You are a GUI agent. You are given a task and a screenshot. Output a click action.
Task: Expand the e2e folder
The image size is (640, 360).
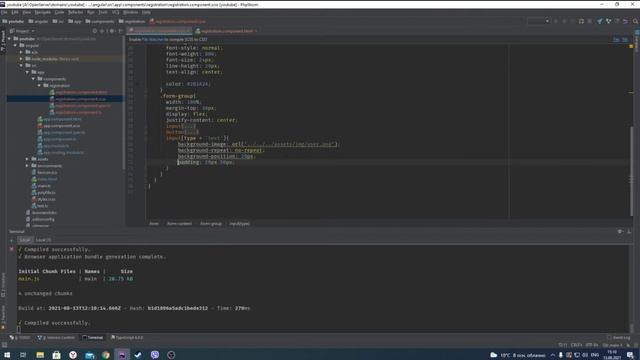(21, 52)
